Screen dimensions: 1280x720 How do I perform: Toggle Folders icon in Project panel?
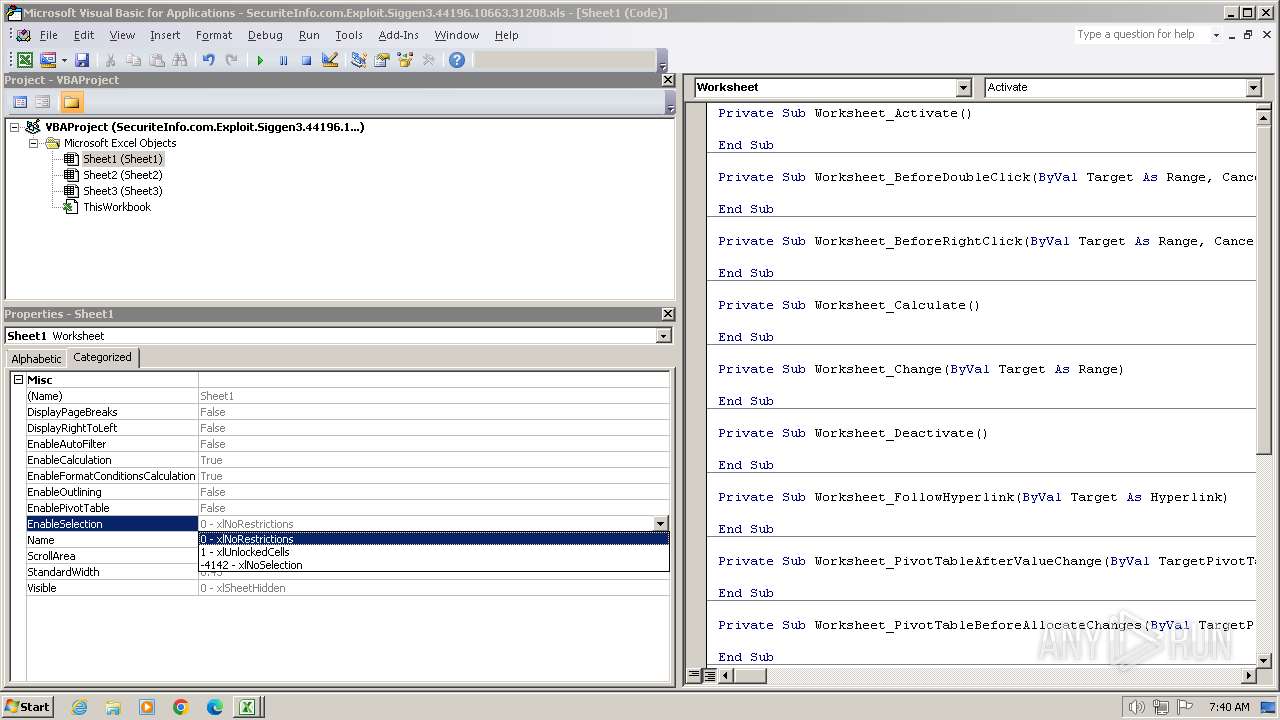click(x=71, y=102)
